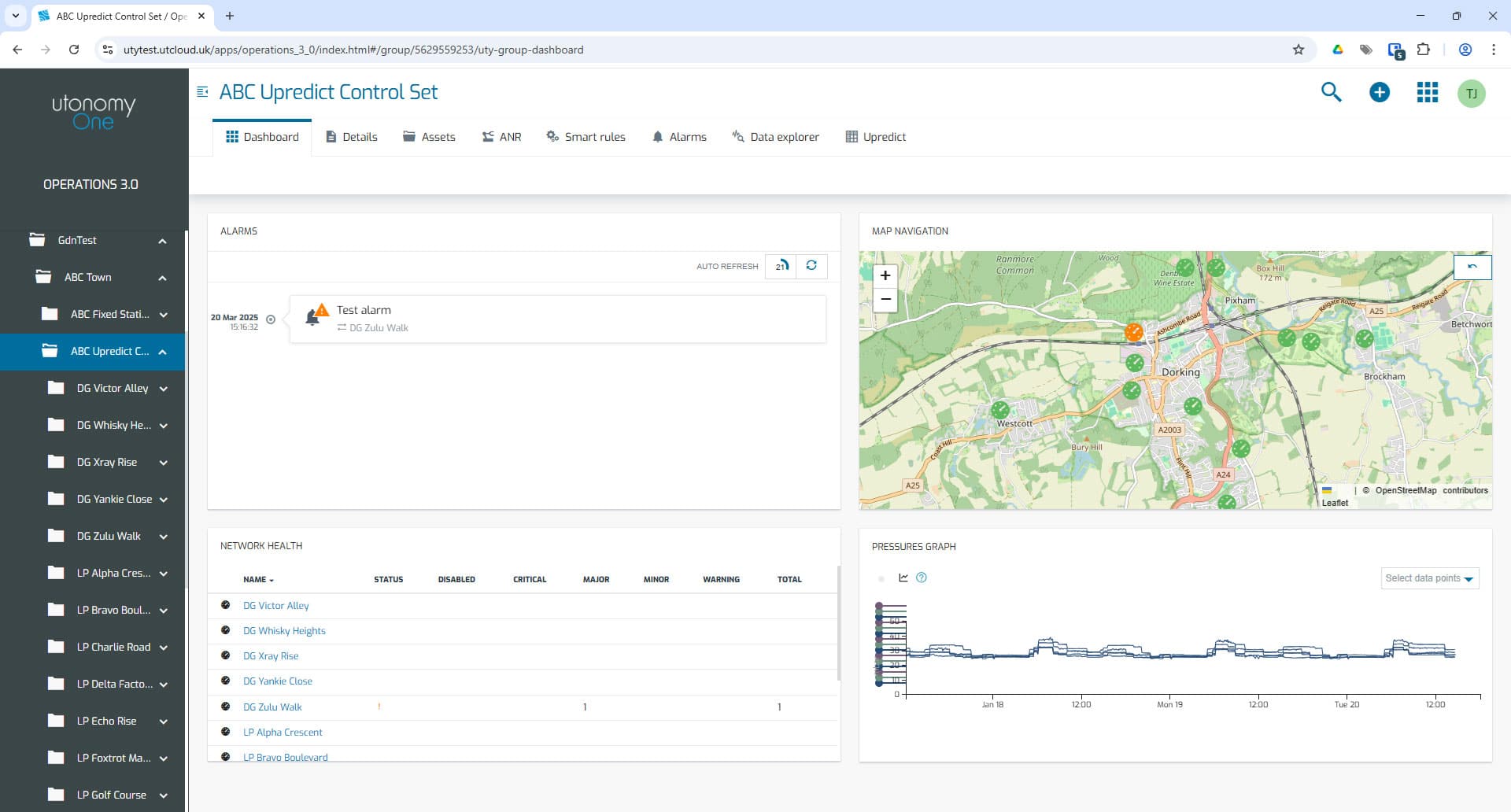Click the chart type icon in Pressures Graph
Viewport: 1511px width, 812px height.
[x=903, y=578]
